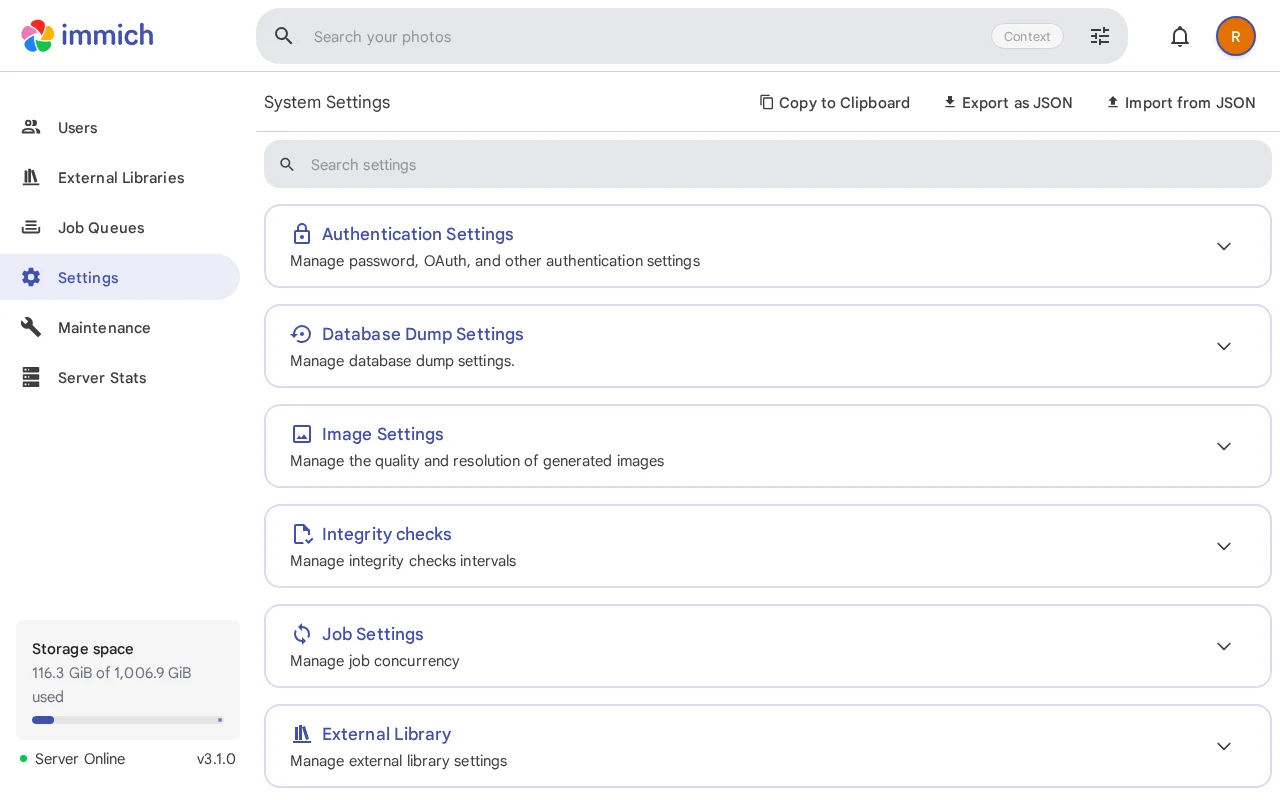Open the notifications bell

(x=1180, y=36)
